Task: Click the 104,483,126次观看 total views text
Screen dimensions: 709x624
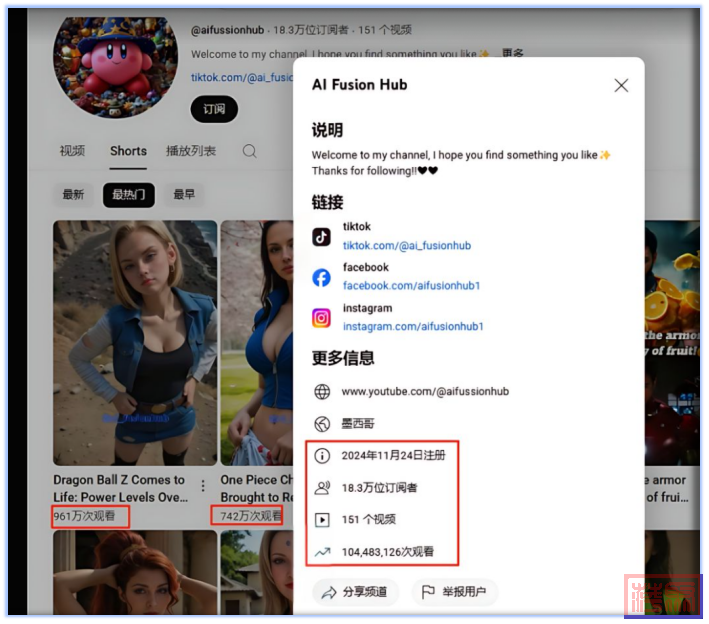Action: click(388, 552)
